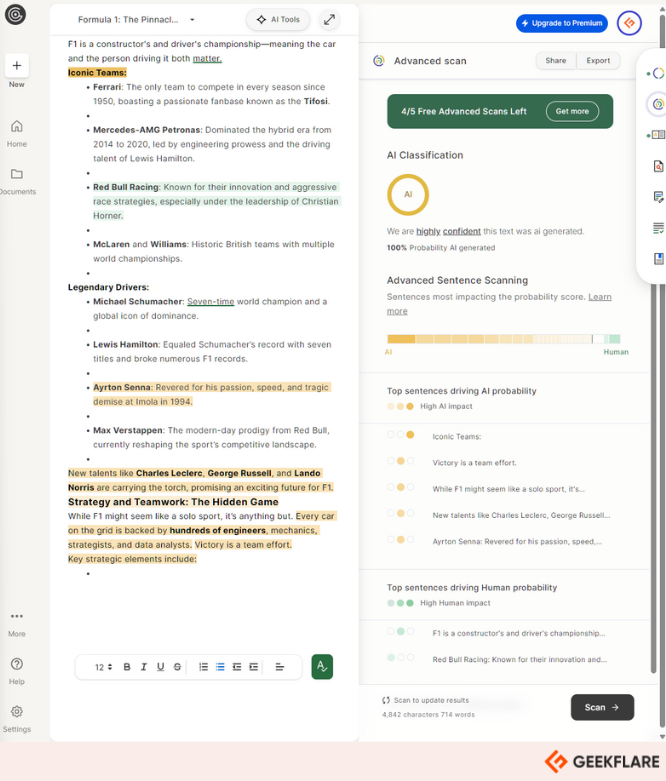
Task: Click the 'Legendary Drivers:' heading in document
Action: click(109, 287)
